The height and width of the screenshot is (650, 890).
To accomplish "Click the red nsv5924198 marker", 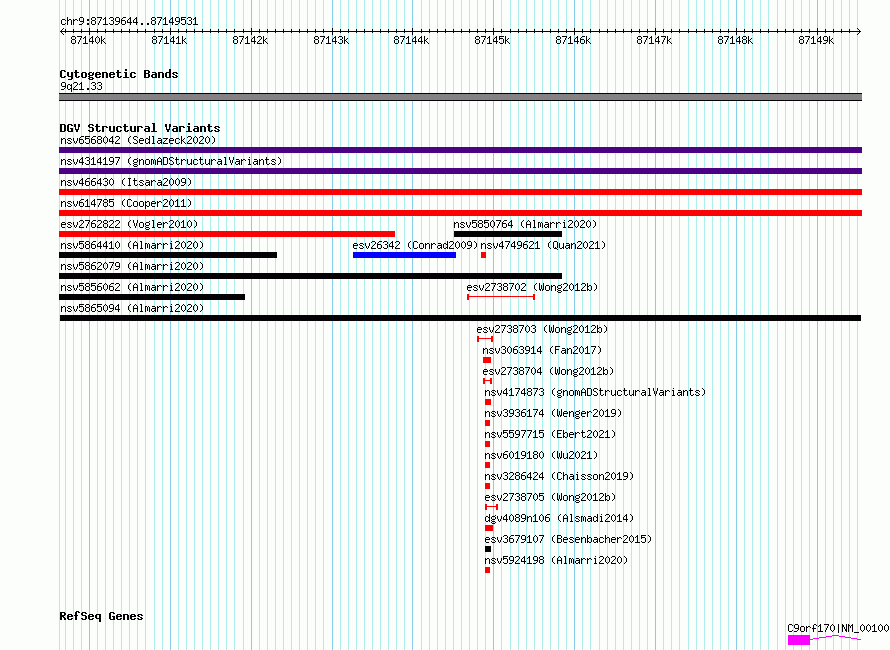I will point(488,570).
